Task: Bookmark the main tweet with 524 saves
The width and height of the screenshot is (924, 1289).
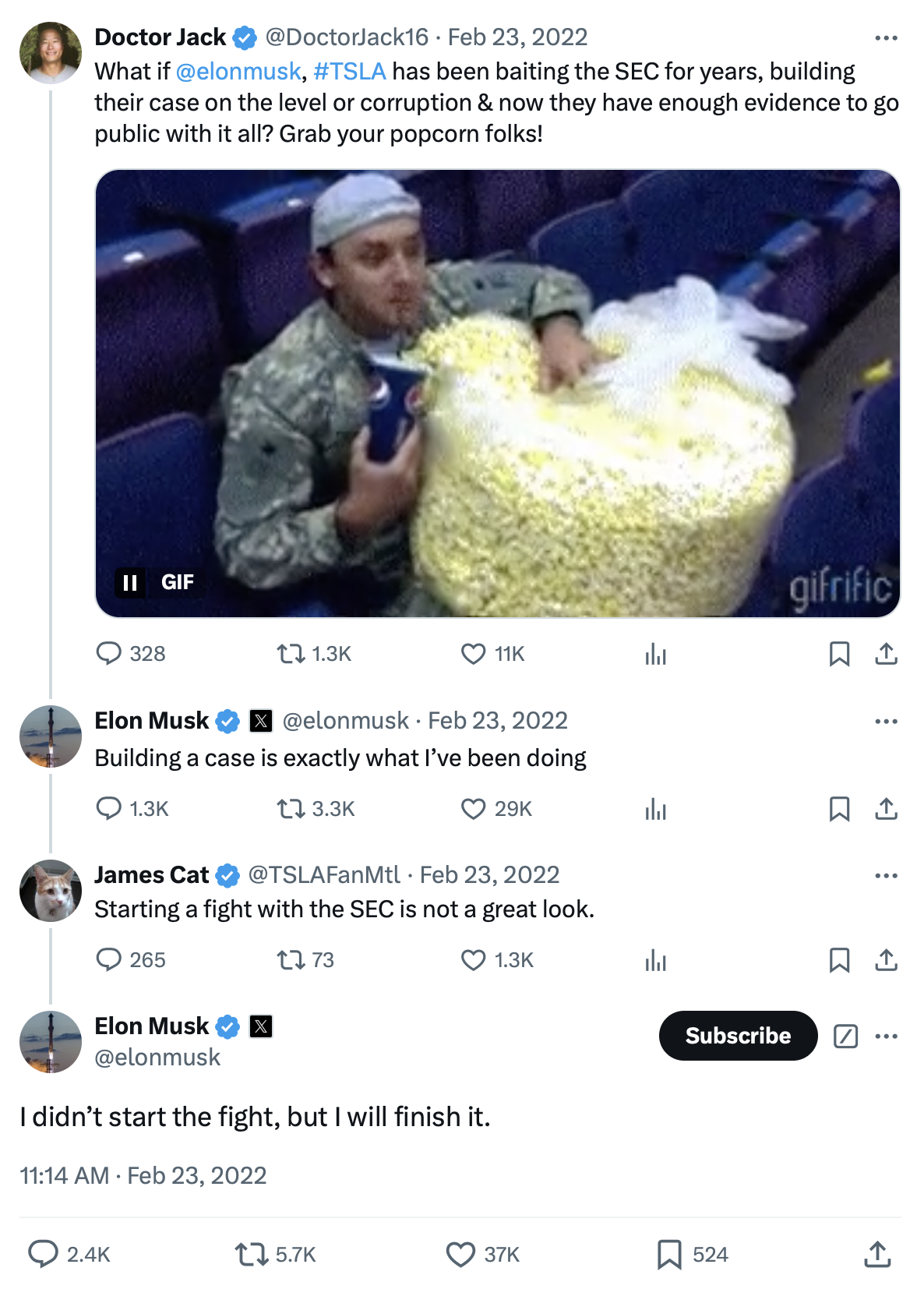Action: coord(669,1254)
